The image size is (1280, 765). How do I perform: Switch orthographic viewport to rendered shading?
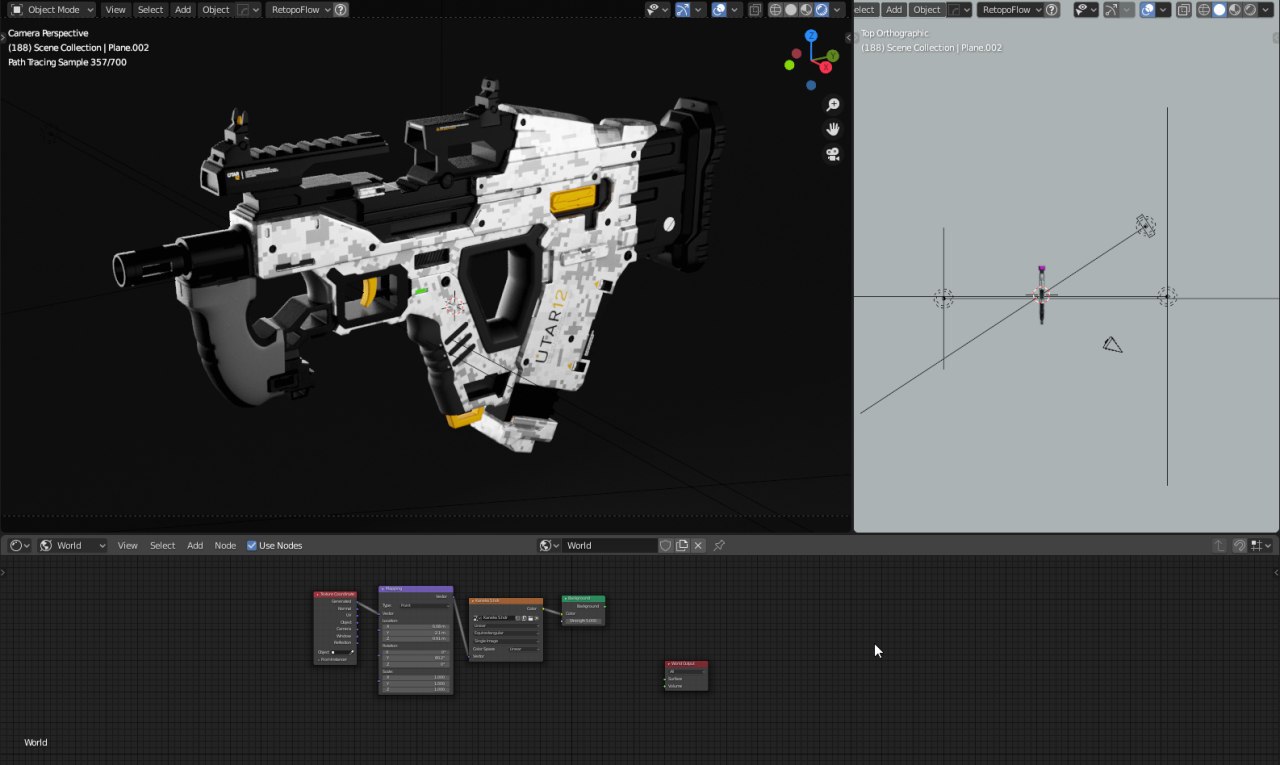click(x=1250, y=10)
